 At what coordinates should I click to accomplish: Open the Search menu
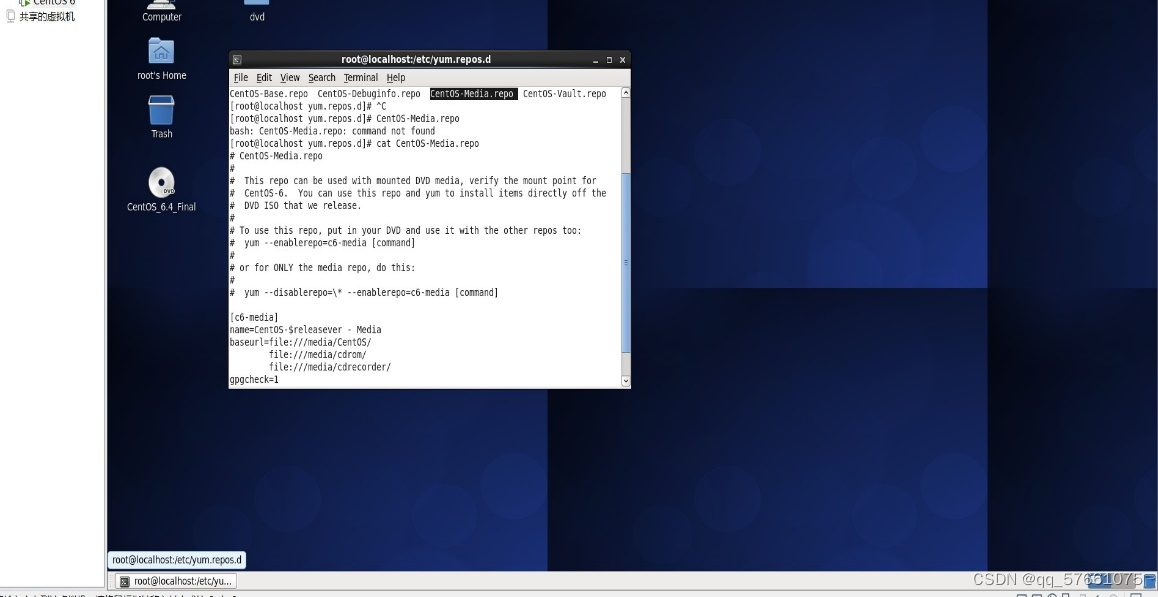pyautogui.click(x=322, y=77)
